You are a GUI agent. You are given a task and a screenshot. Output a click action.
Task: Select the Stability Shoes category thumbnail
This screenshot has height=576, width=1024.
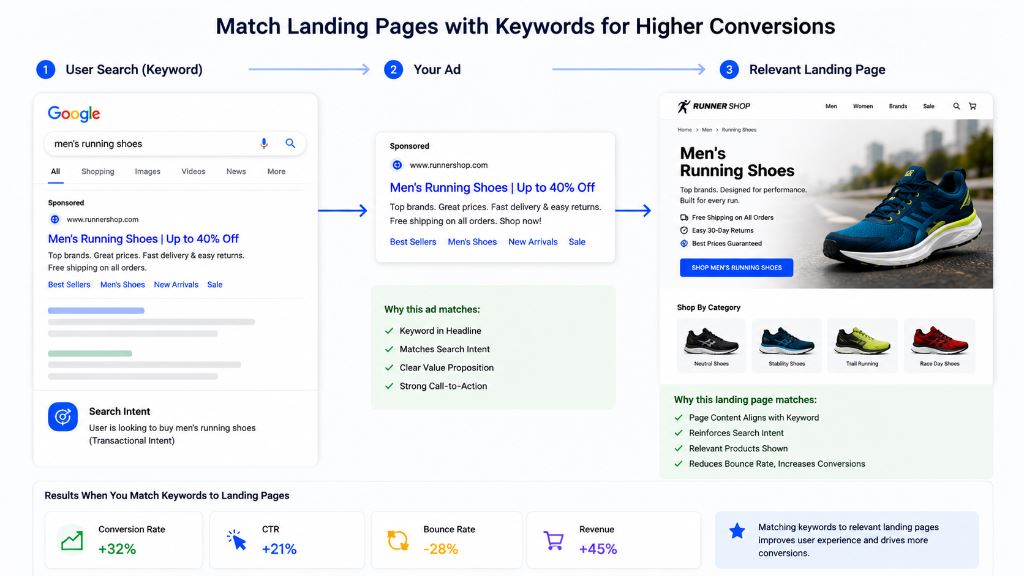[x=787, y=346]
